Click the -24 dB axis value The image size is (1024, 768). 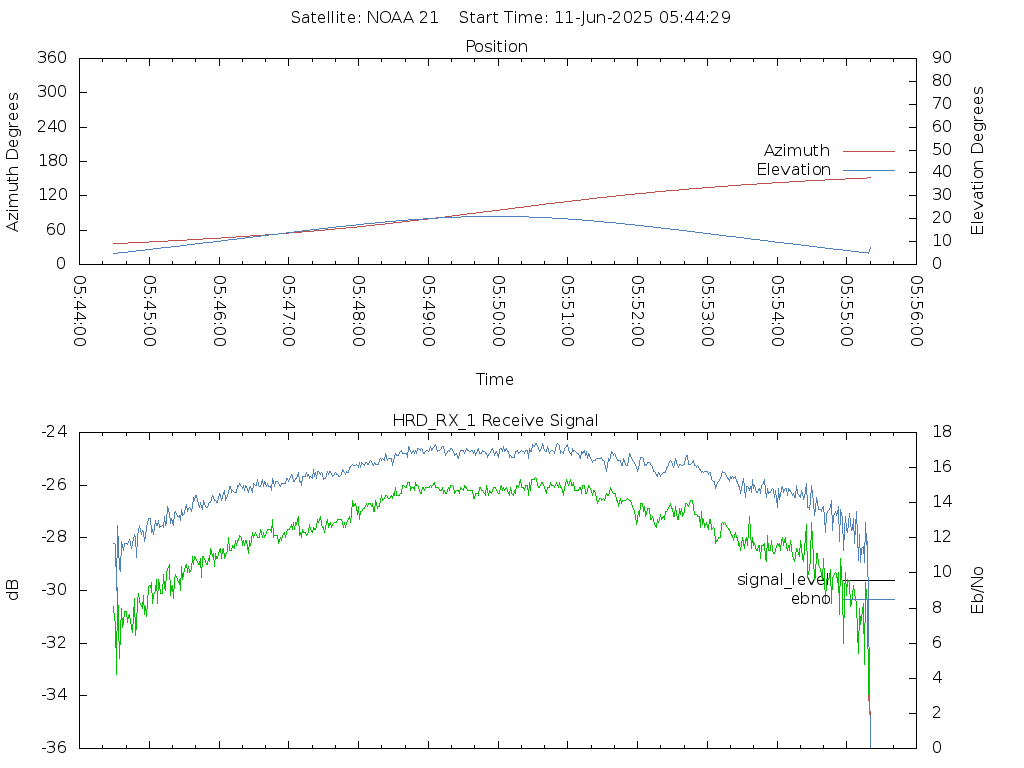pyautogui.click(x=54, y=432)
